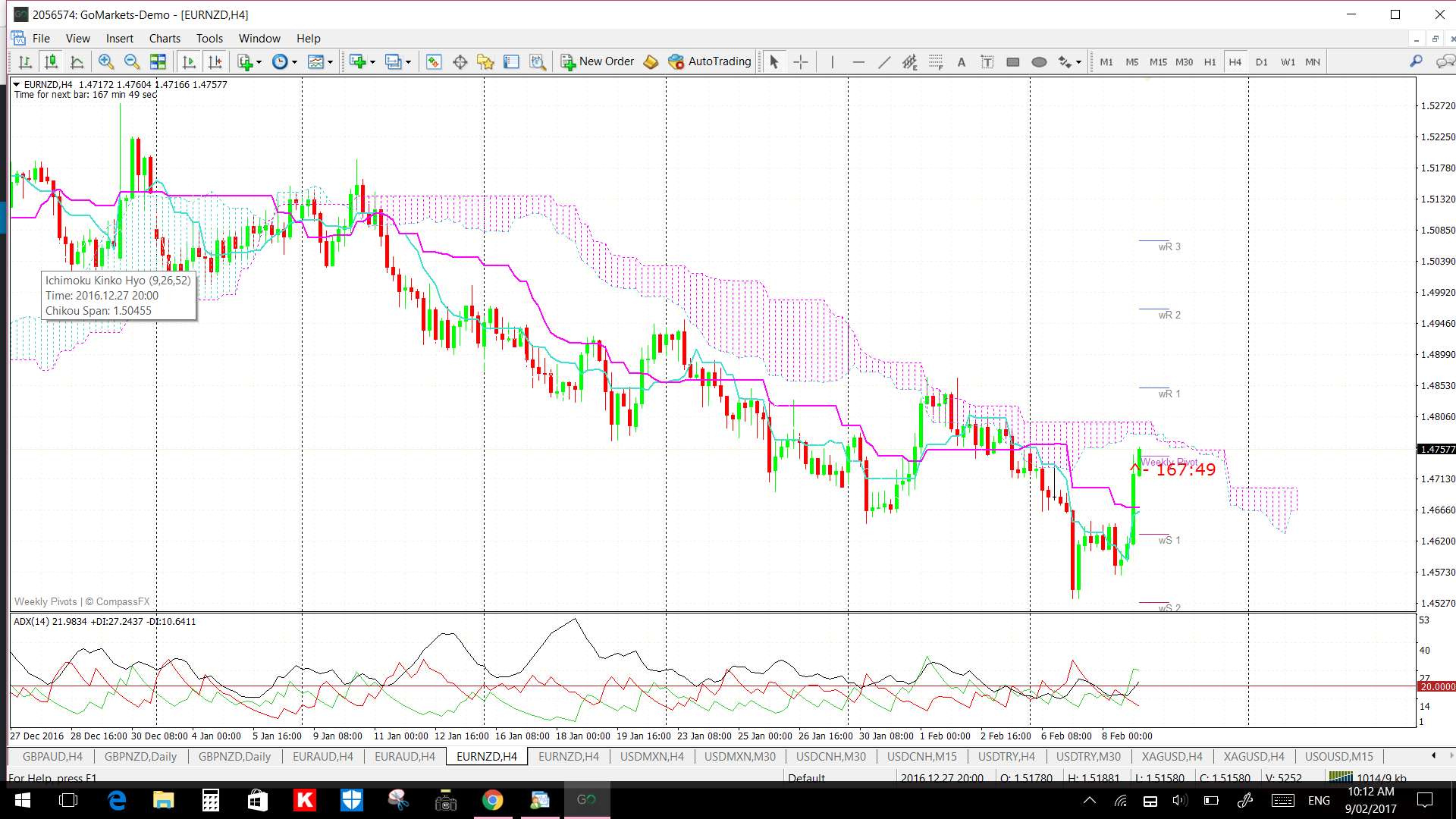The width and height of the screenshot is (1456, 819).
Task: Switch timeframe to M1
Action: pyautogui.click(x=1106, y=62)
